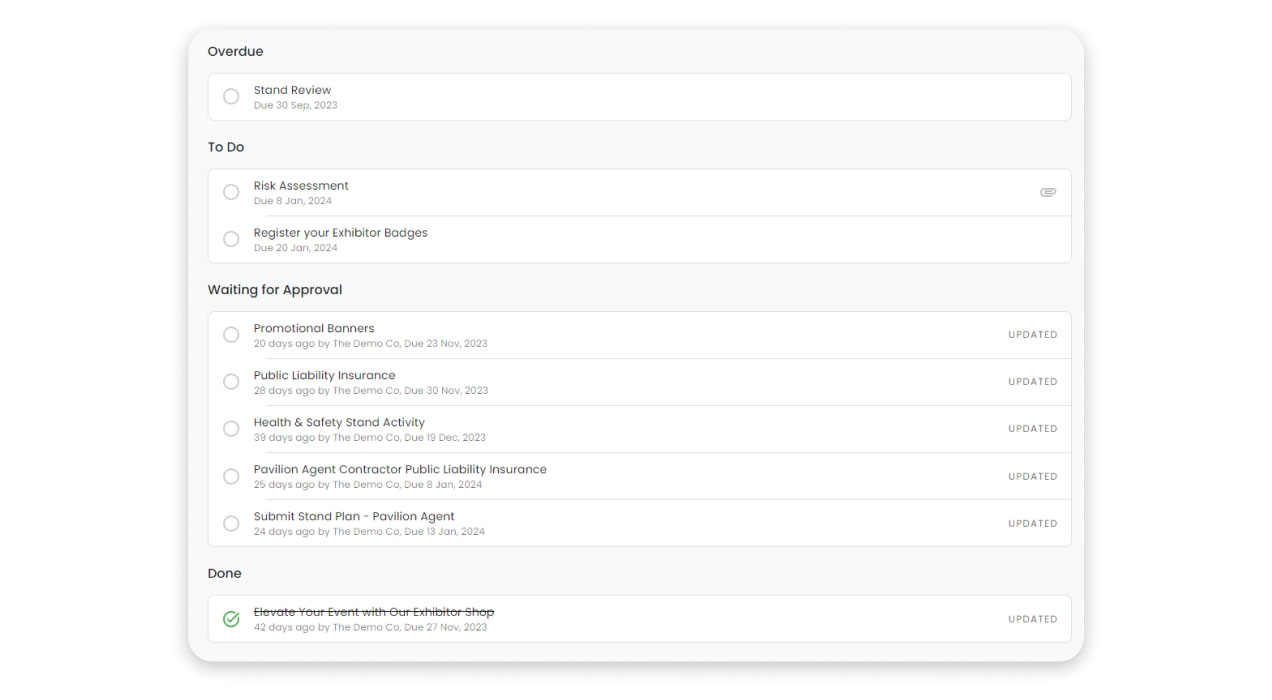Complete Health & Safety Stand Activity
This screenshot has width=1272, height=700.
coord(231,428)
